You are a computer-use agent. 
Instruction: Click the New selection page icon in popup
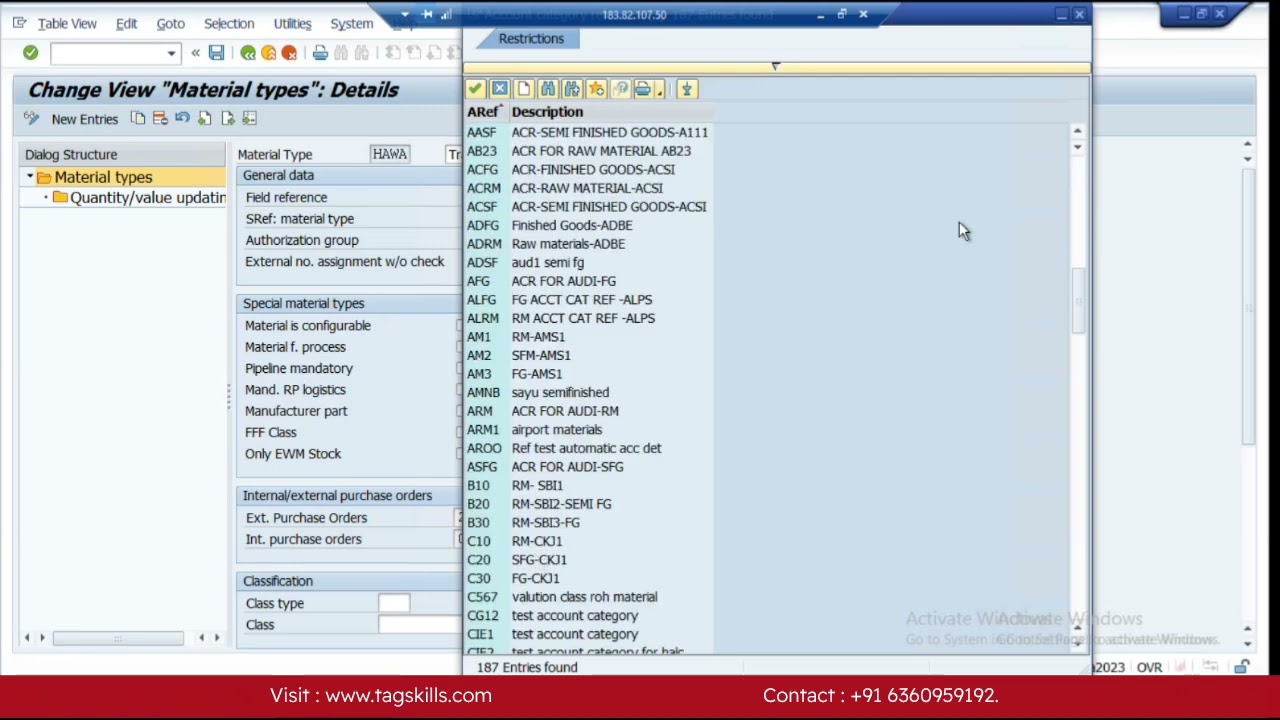(x=523, y=90)
